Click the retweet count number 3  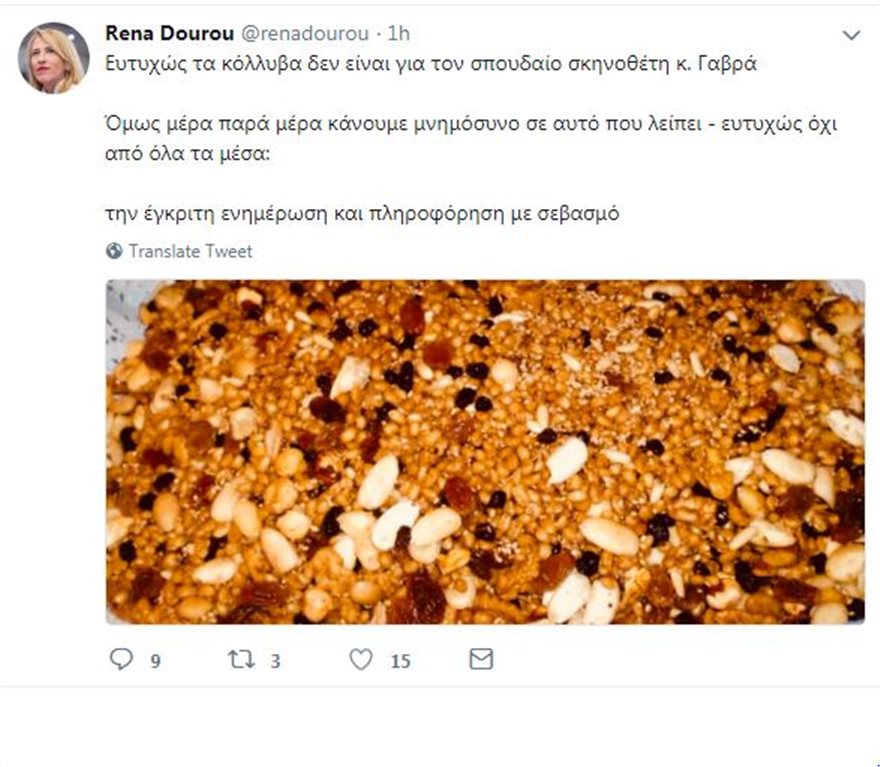pyautogui.click(x=275, y=662)
